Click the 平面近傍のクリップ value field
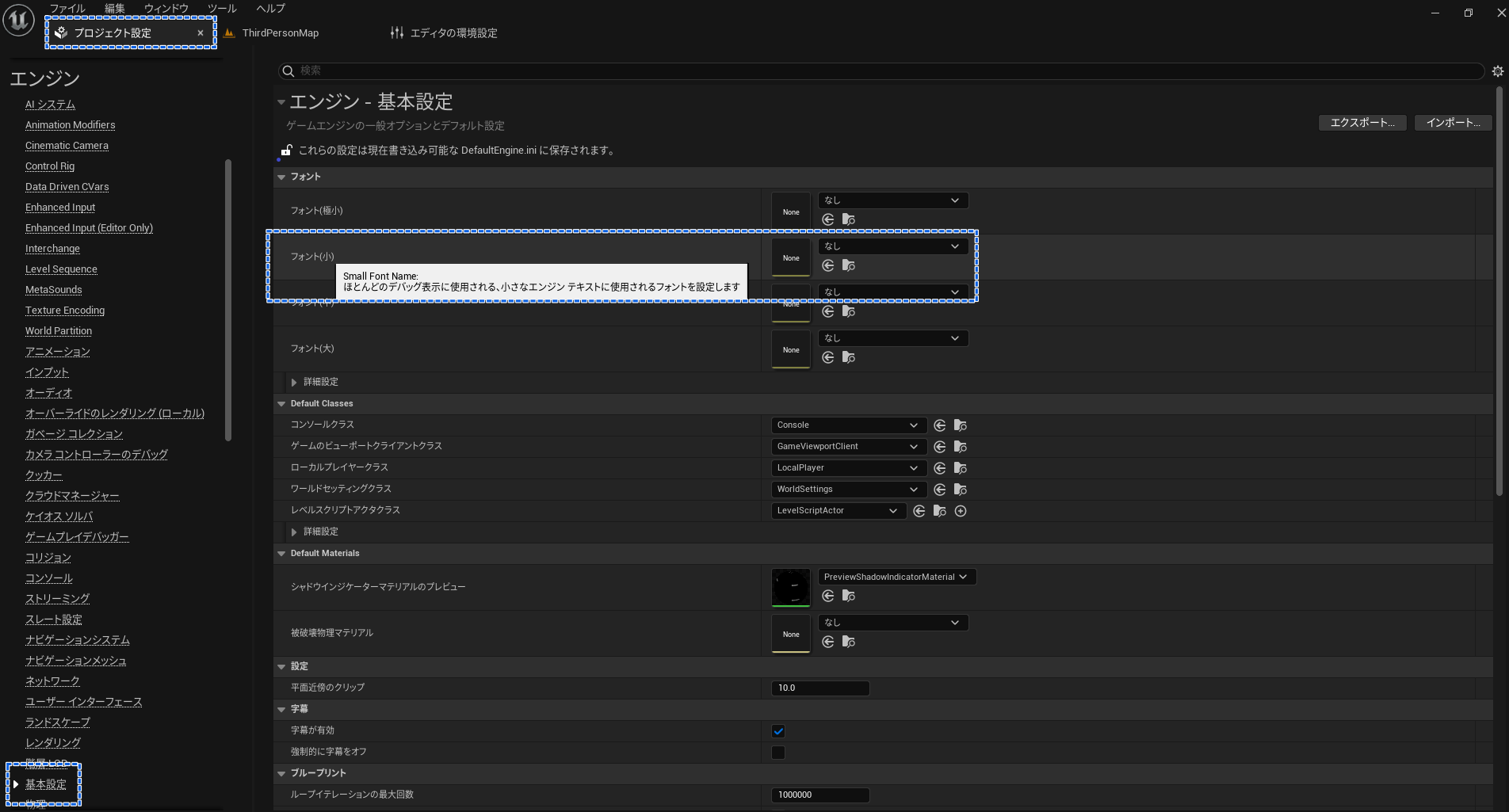 pyautogui.click(x=819, y=688)
